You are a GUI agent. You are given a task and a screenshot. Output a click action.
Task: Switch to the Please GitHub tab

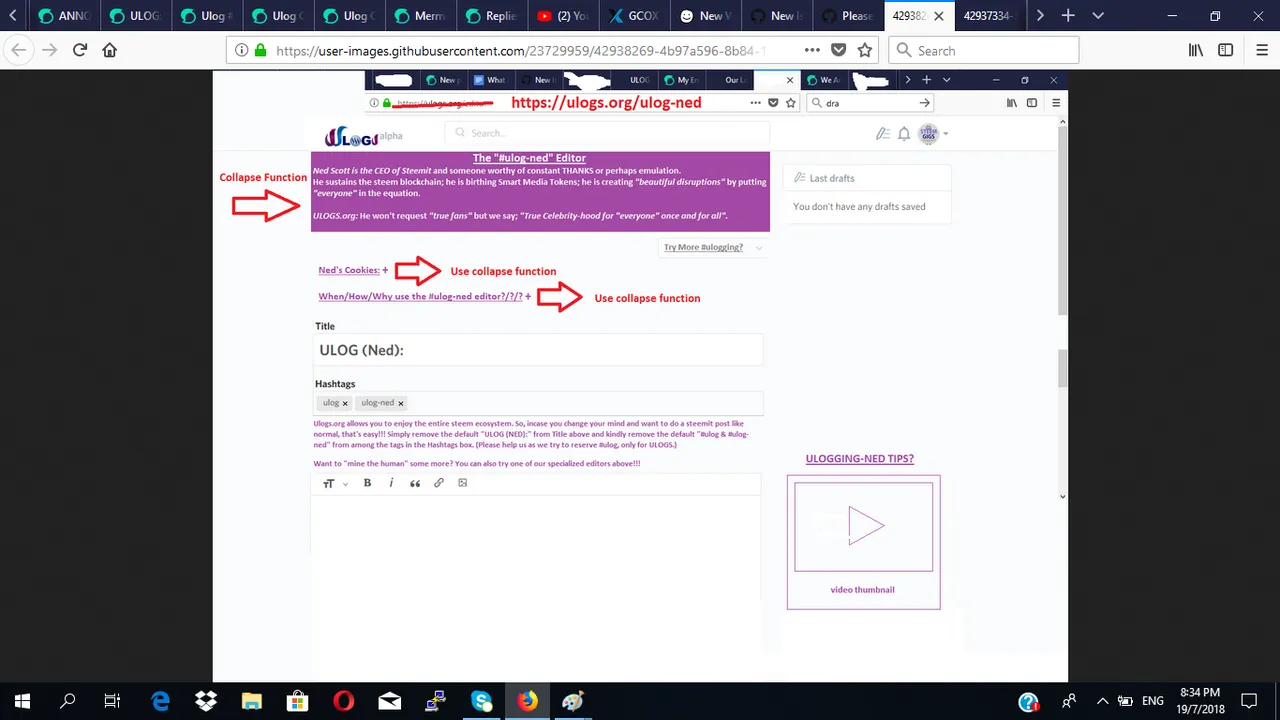[847, 16]
